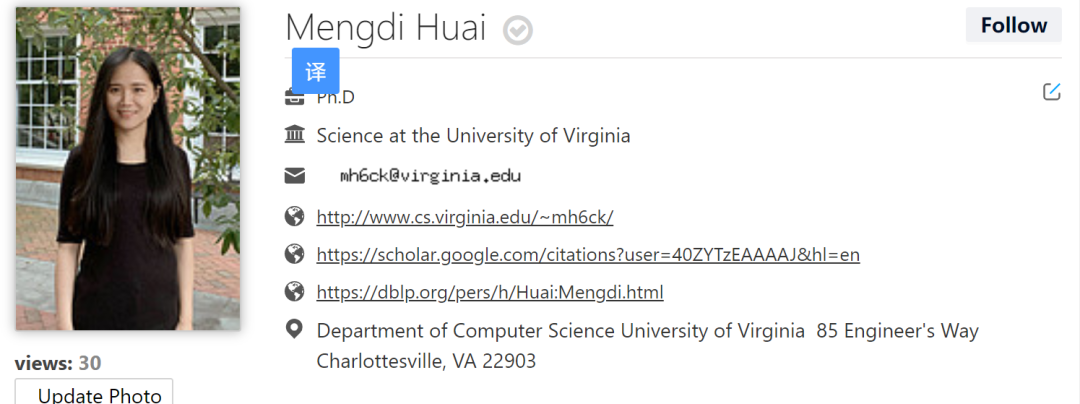Click the globe icon beside Google Scholar link
This screenshot has width=1080, height=404.
tap(294, 254)
